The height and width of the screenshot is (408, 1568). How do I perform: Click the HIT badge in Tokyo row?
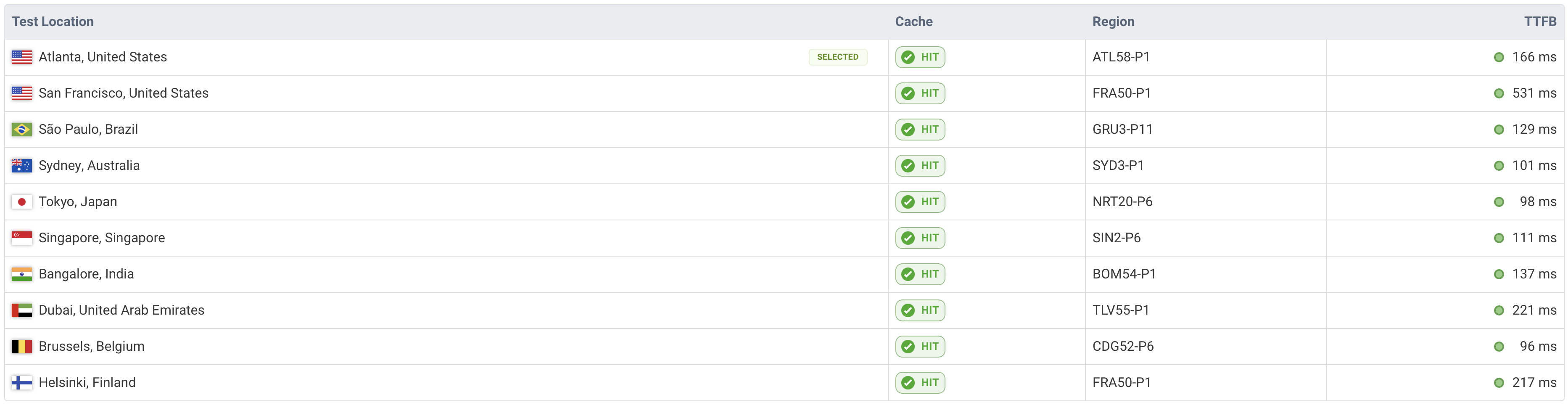tap(920, 202)
